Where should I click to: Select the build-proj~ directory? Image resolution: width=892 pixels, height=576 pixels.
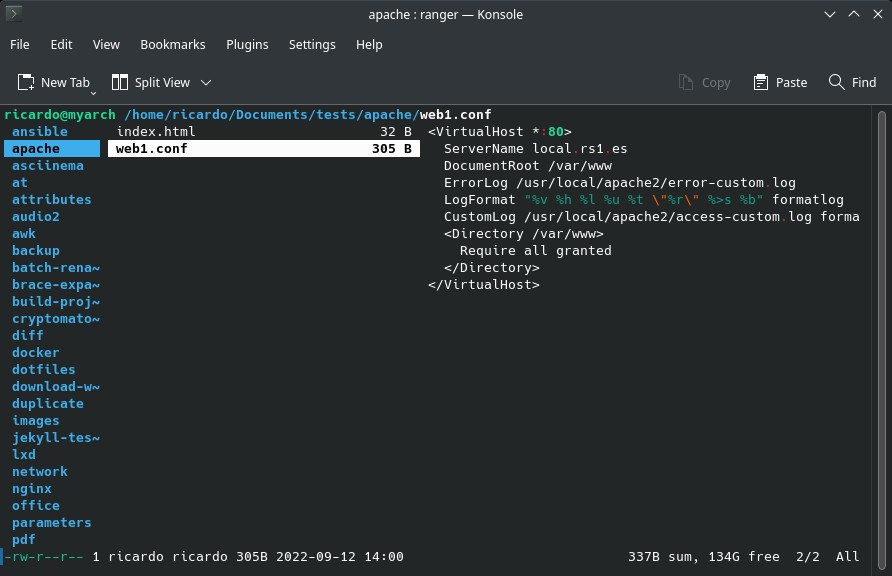click(x=56, y=302)
